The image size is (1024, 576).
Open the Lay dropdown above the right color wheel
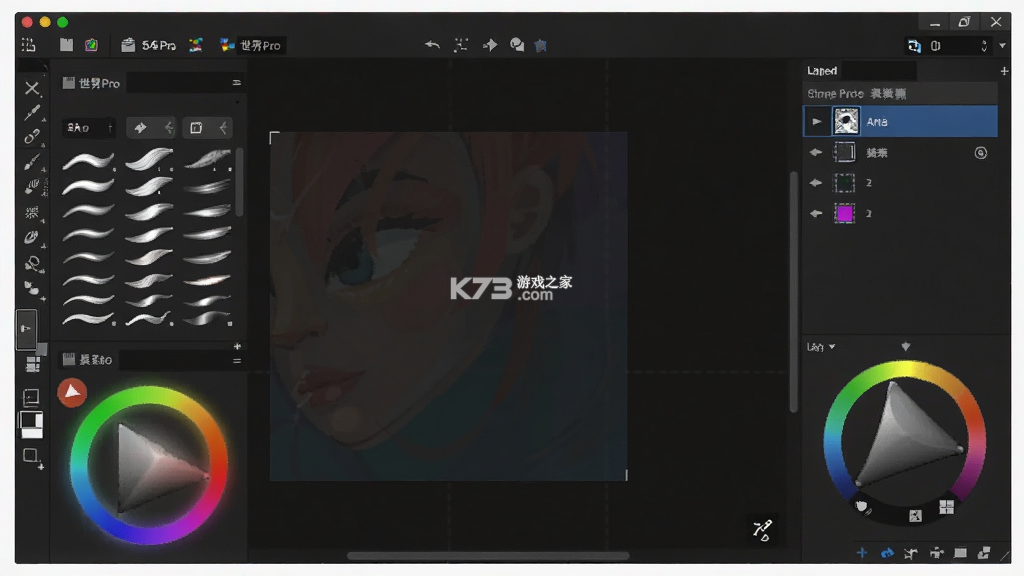(x=821, y=347)
